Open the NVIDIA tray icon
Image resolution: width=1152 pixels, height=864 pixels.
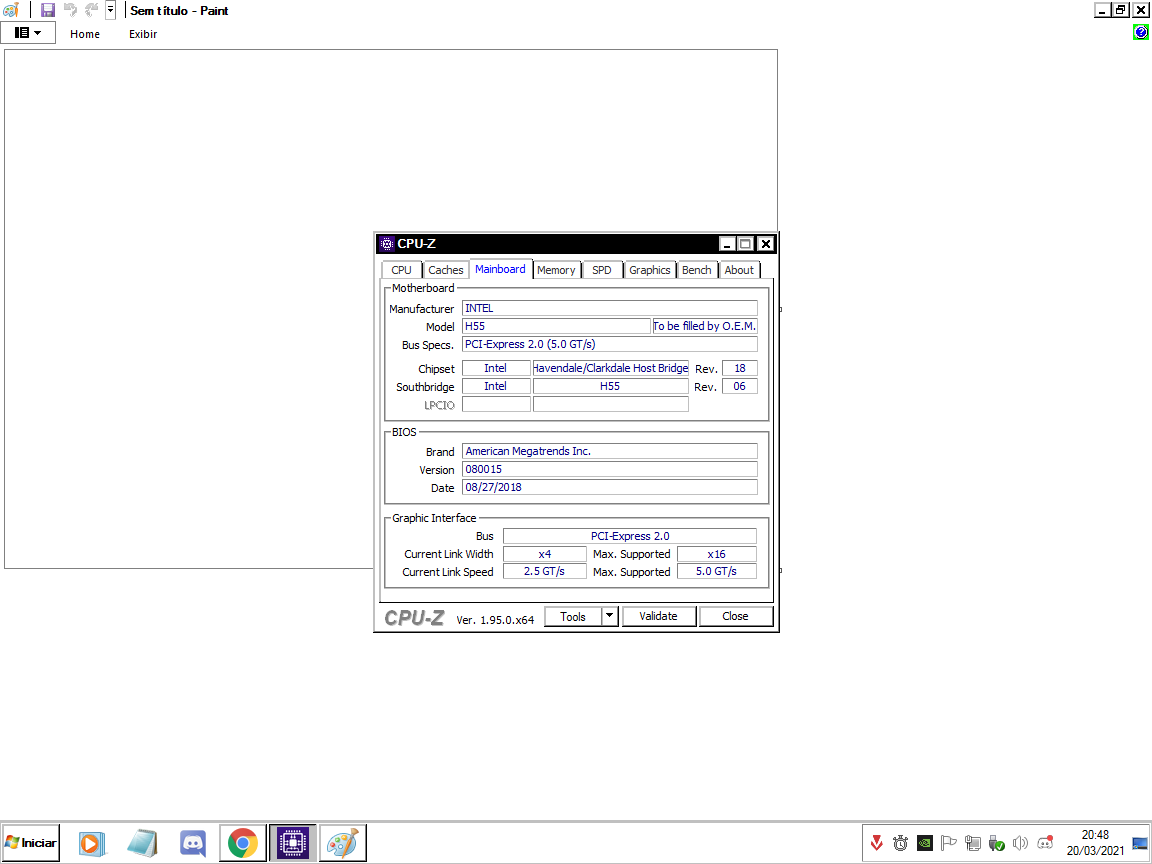click(925, 843)
